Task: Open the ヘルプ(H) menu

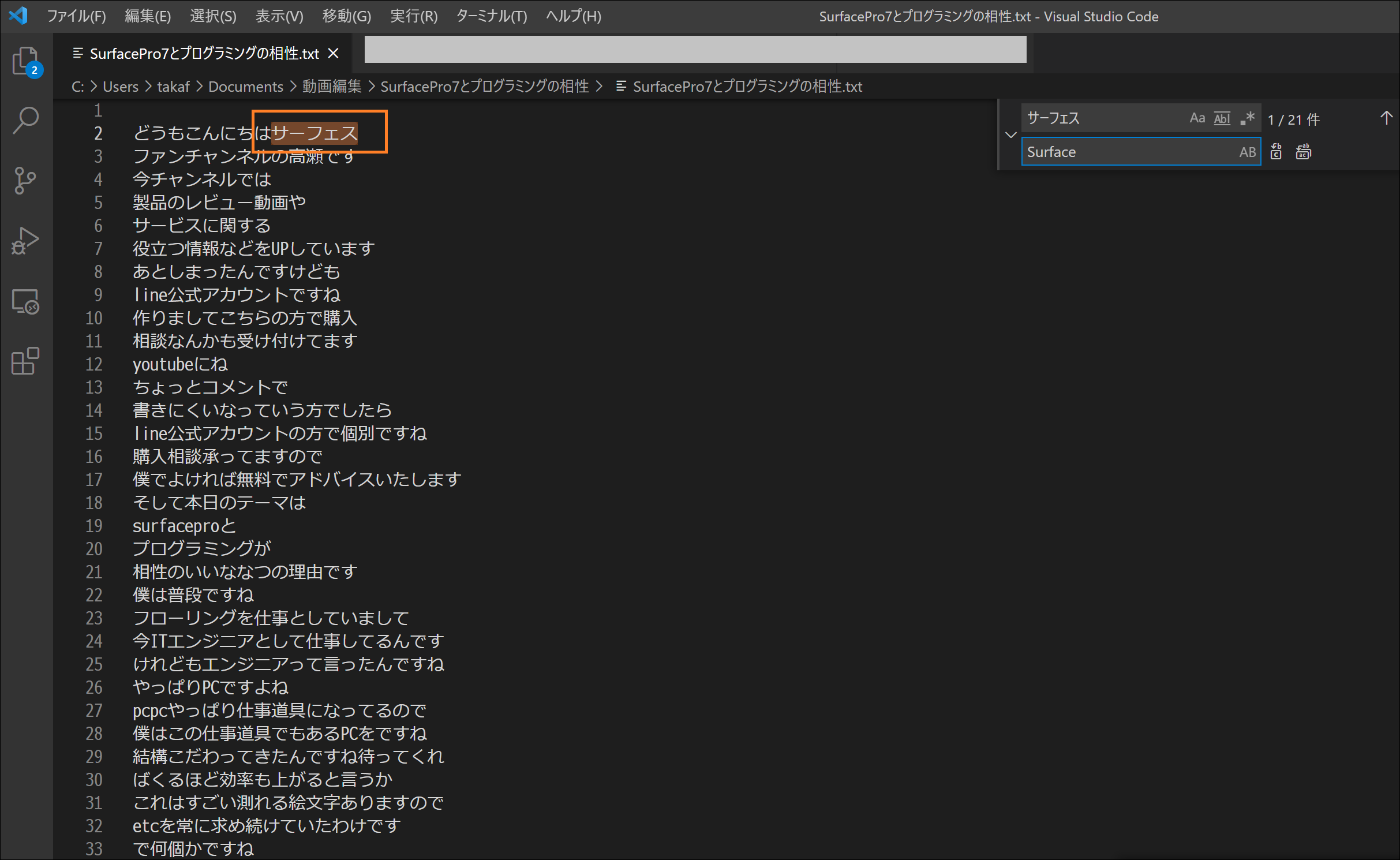Action: (x=574, y=16)
